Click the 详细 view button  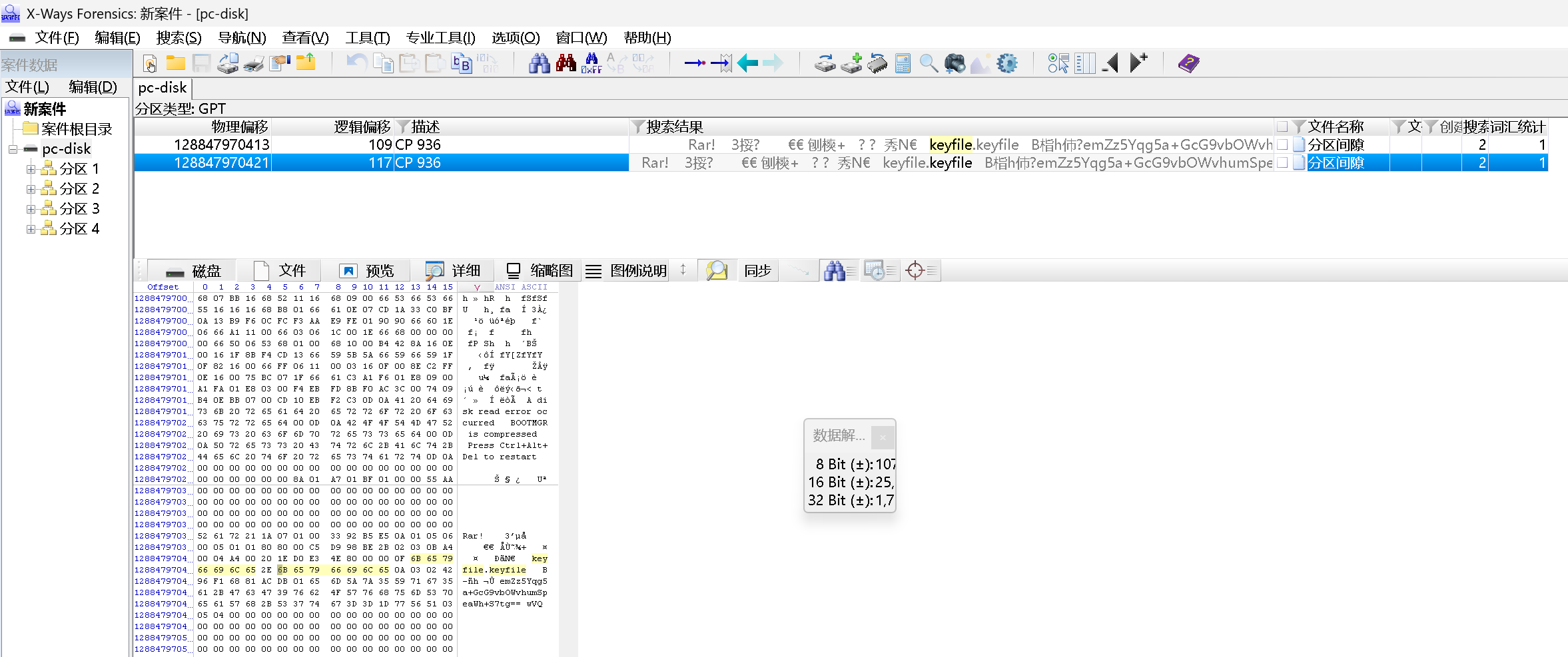click(x=454, y=270)
